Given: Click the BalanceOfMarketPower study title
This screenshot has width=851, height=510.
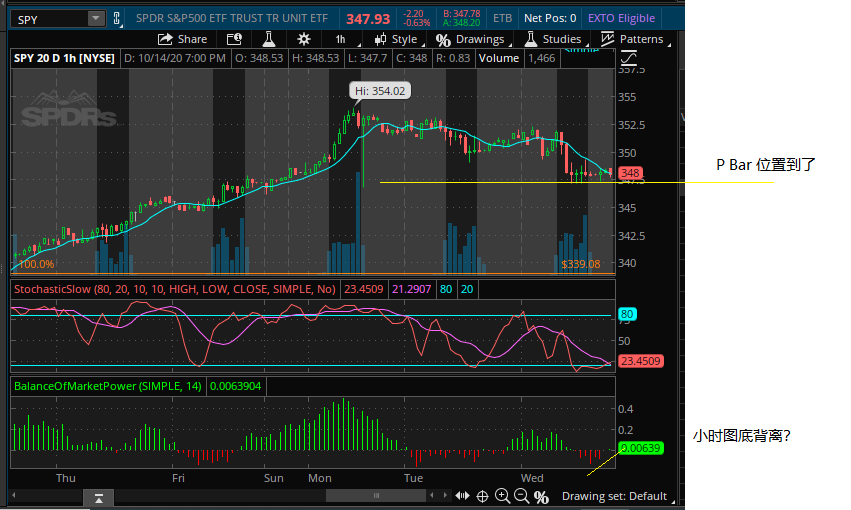Looking at the screenshot, I should tap(107, 386).
